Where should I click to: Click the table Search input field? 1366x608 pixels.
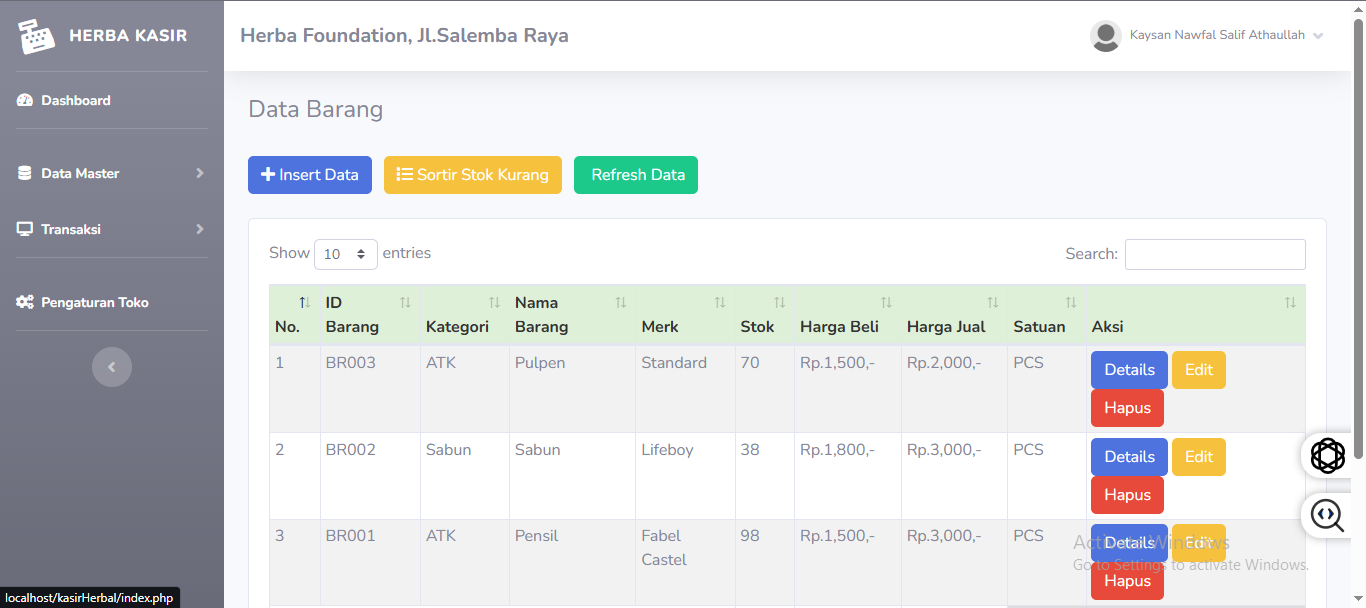(1215, 254)
